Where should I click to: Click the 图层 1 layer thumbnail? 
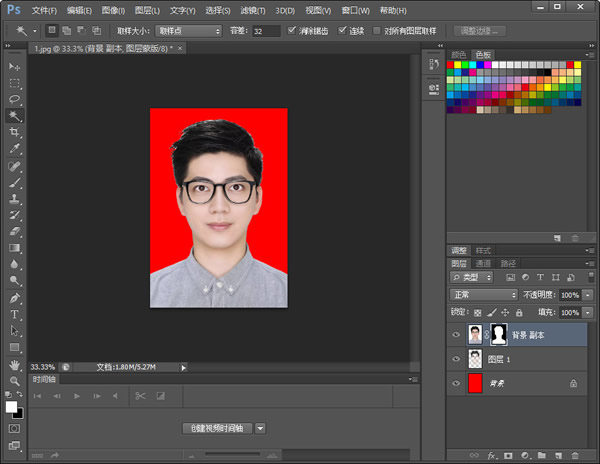point(475,358)
